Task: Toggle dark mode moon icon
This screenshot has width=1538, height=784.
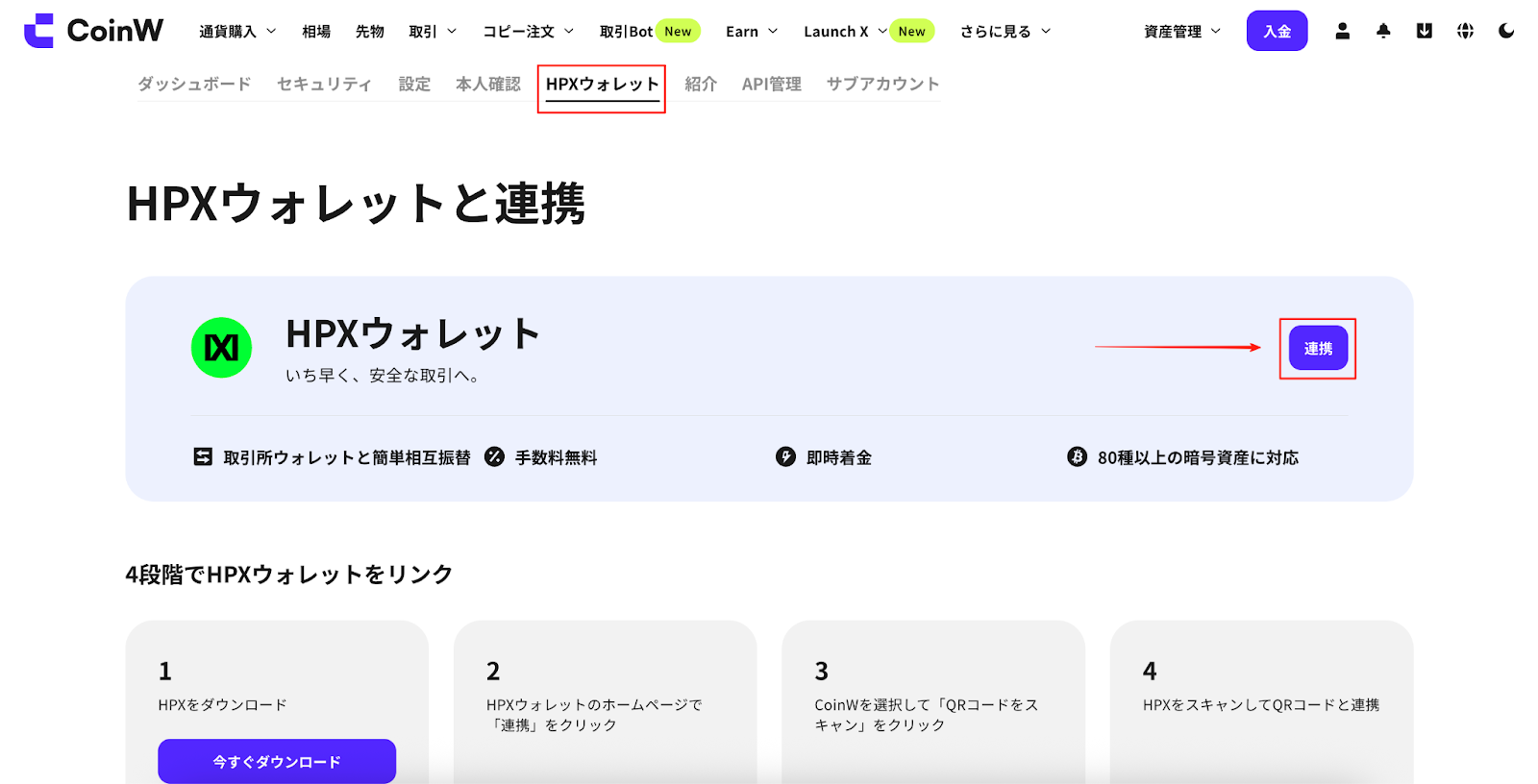Action: (x=1506, y=31)
